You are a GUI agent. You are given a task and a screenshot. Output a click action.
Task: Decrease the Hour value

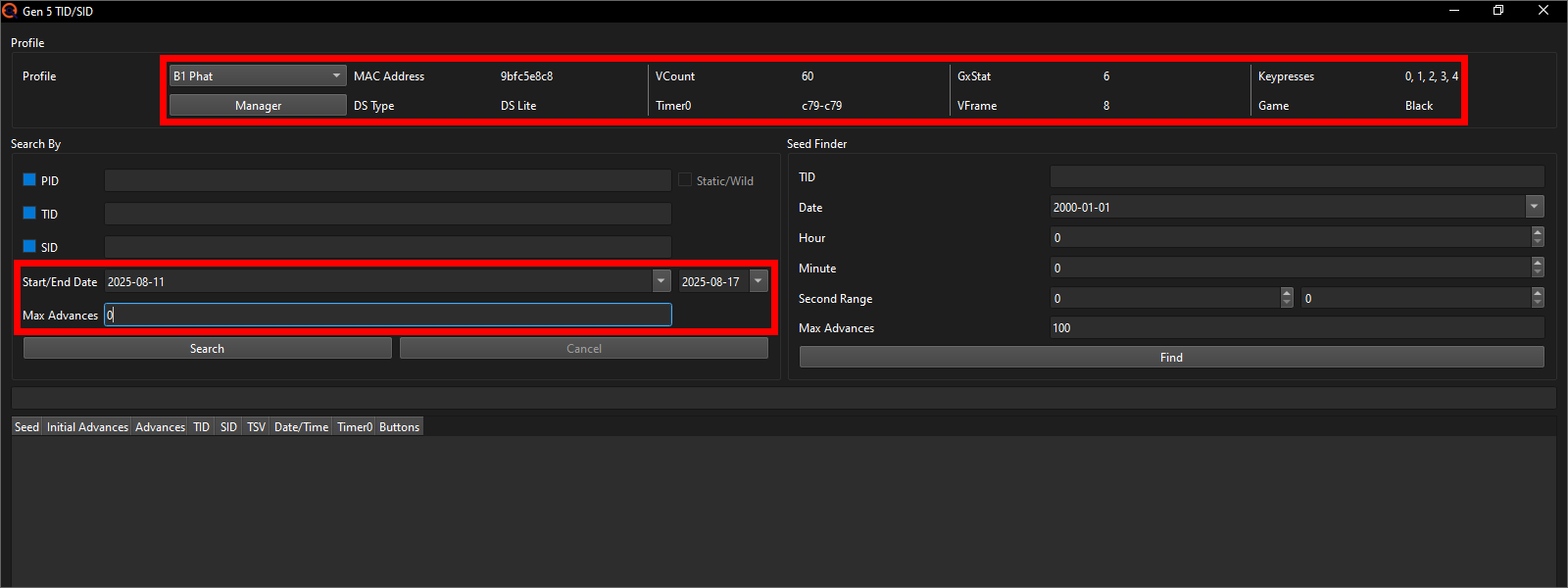(1538, 242)
